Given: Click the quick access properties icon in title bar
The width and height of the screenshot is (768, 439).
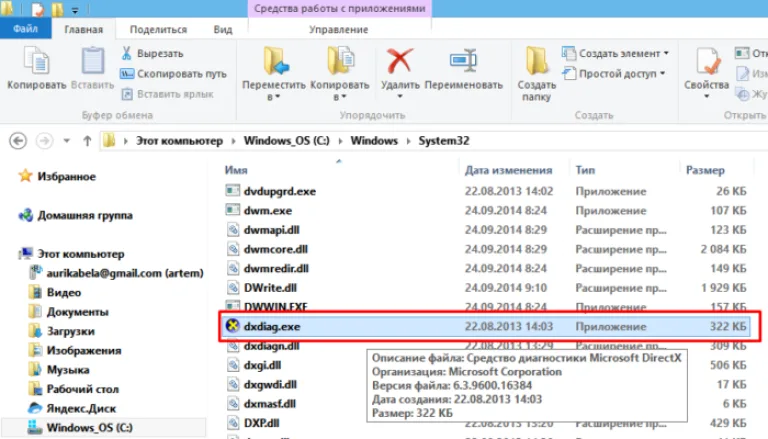Looking at the screenshot, I should (x=37, y=9).
